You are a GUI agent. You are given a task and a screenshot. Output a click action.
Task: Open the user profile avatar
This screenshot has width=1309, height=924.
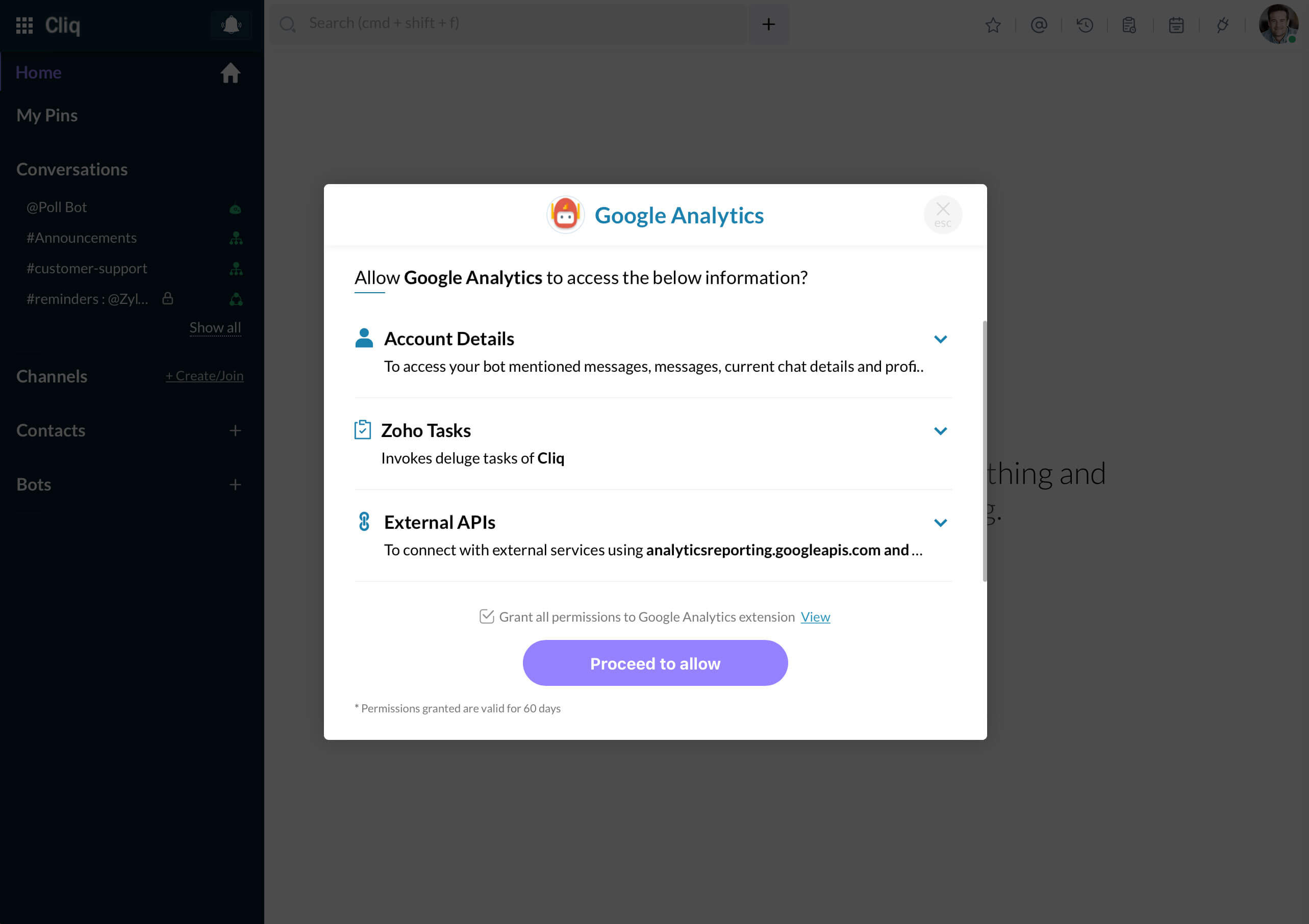click(x=1278, y=24)
